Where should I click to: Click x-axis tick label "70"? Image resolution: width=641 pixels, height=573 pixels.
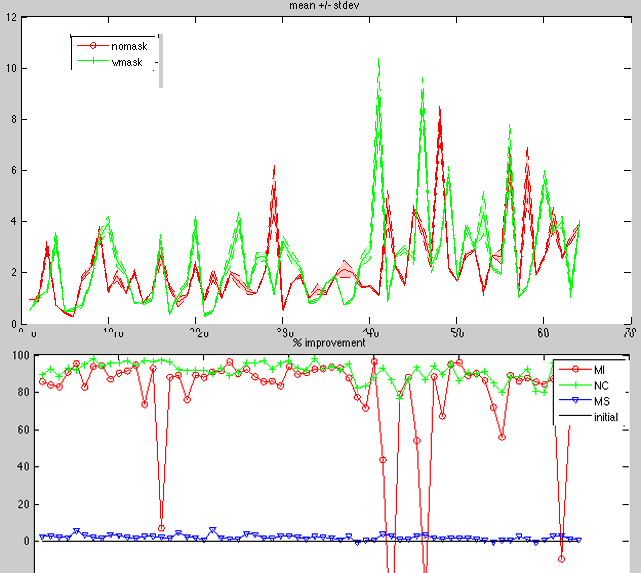point(628,332)
